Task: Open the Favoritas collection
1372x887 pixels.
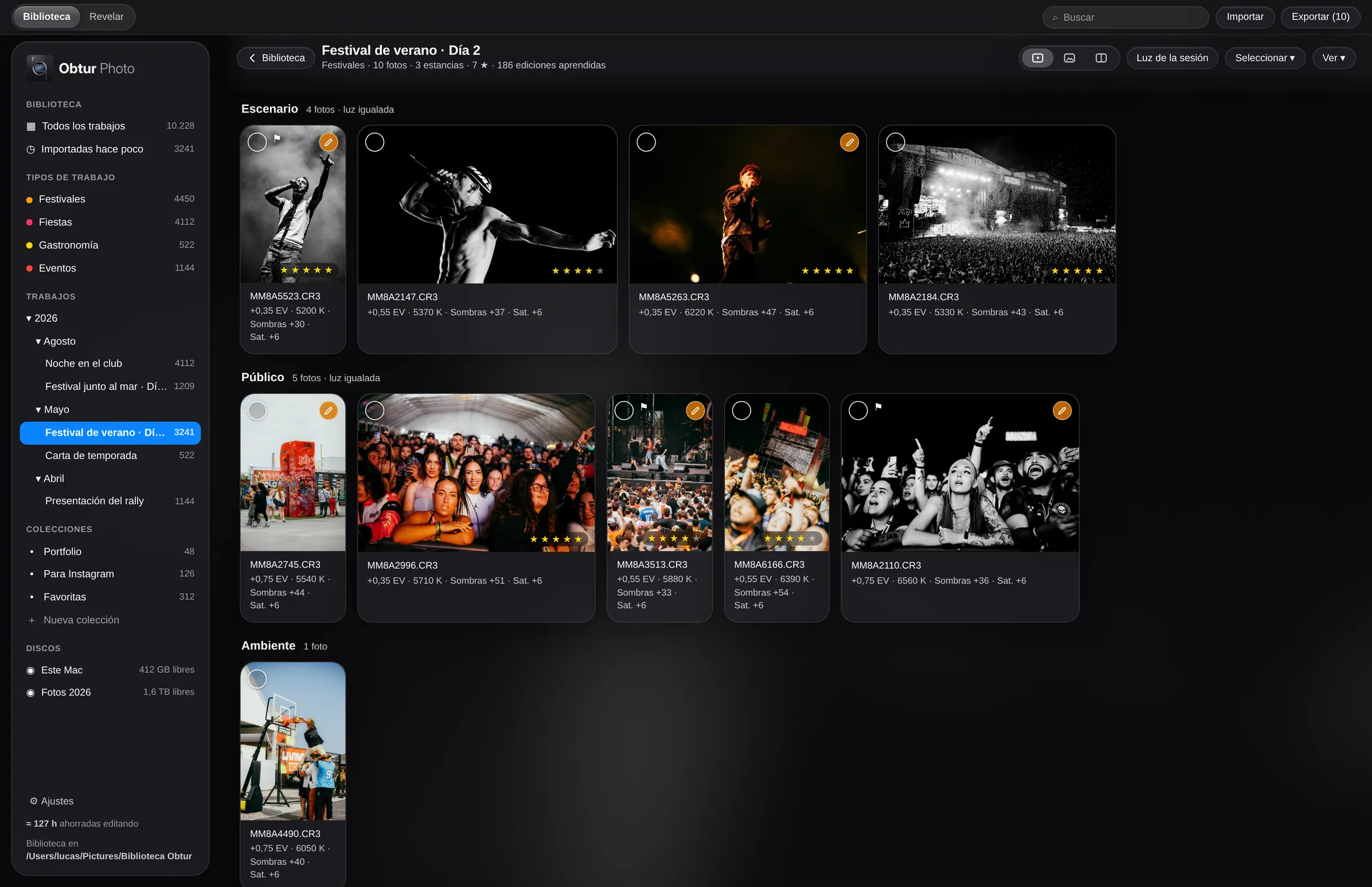Action: (110, 597)
